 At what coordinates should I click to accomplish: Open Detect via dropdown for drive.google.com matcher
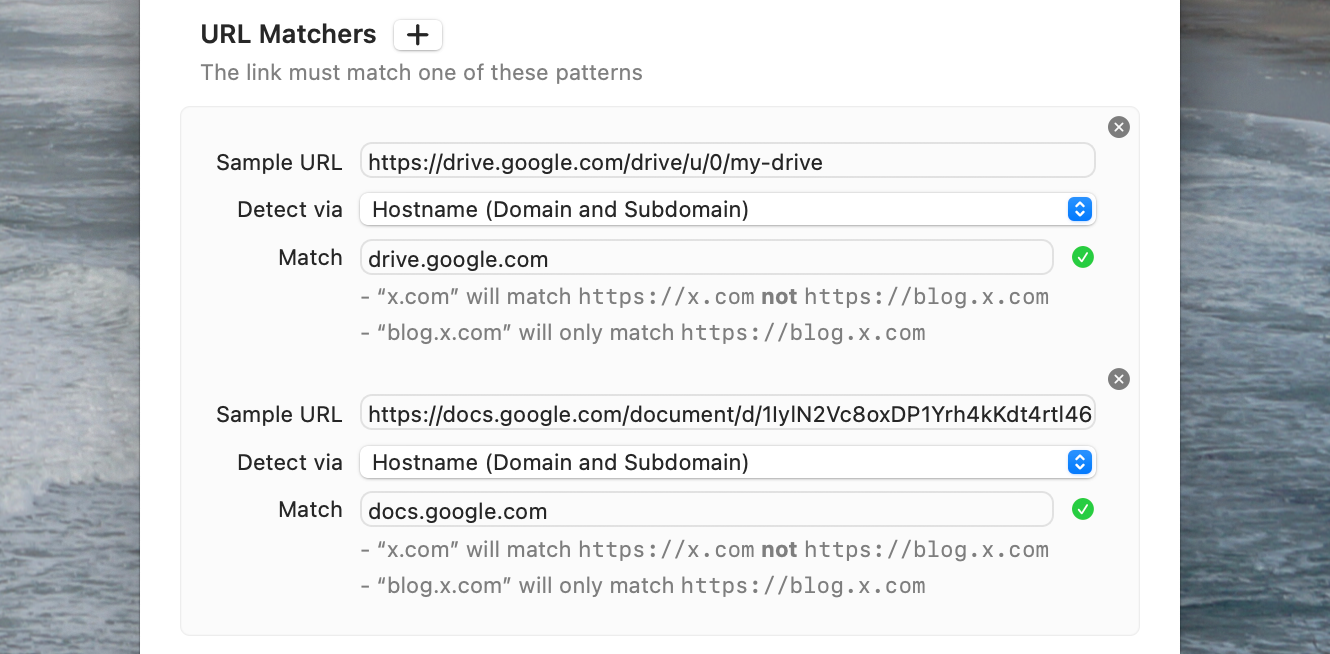(728, 209)
